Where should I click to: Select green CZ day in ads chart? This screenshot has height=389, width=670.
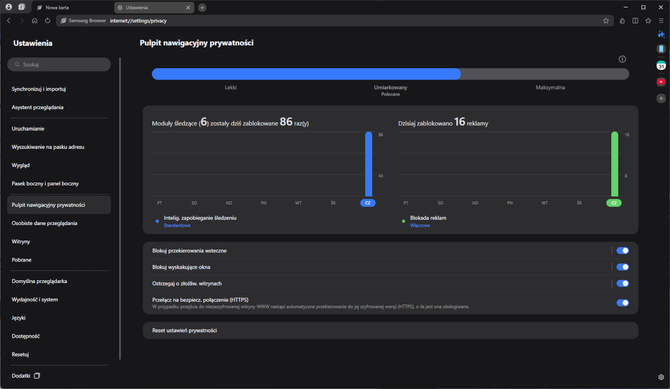pos(614,203)
